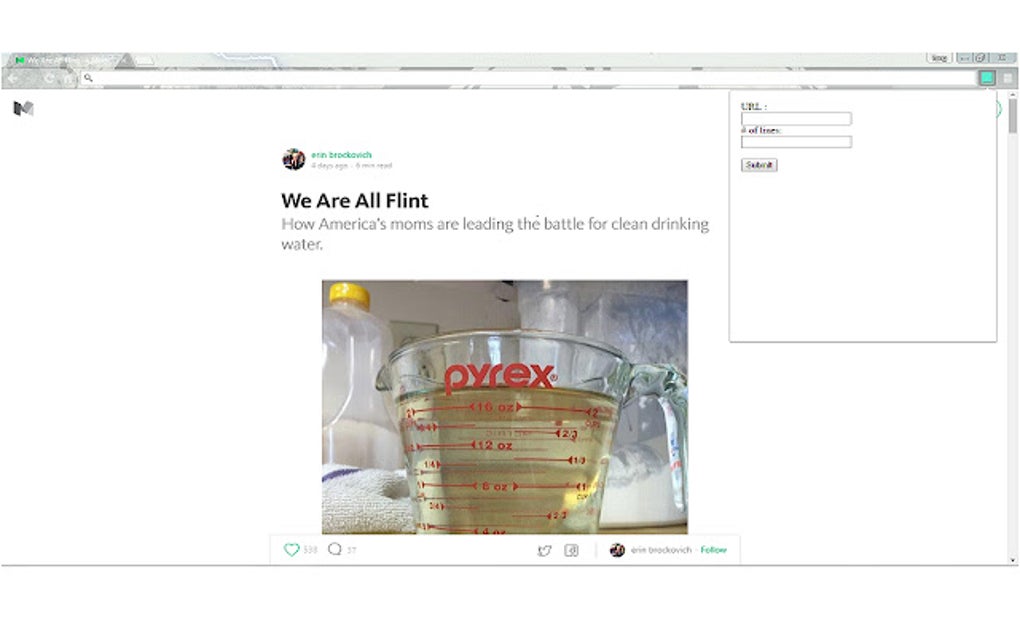Reload the page with refresh icon
This screenshot has width=1020, height=638.
click(x=49, y=79)
